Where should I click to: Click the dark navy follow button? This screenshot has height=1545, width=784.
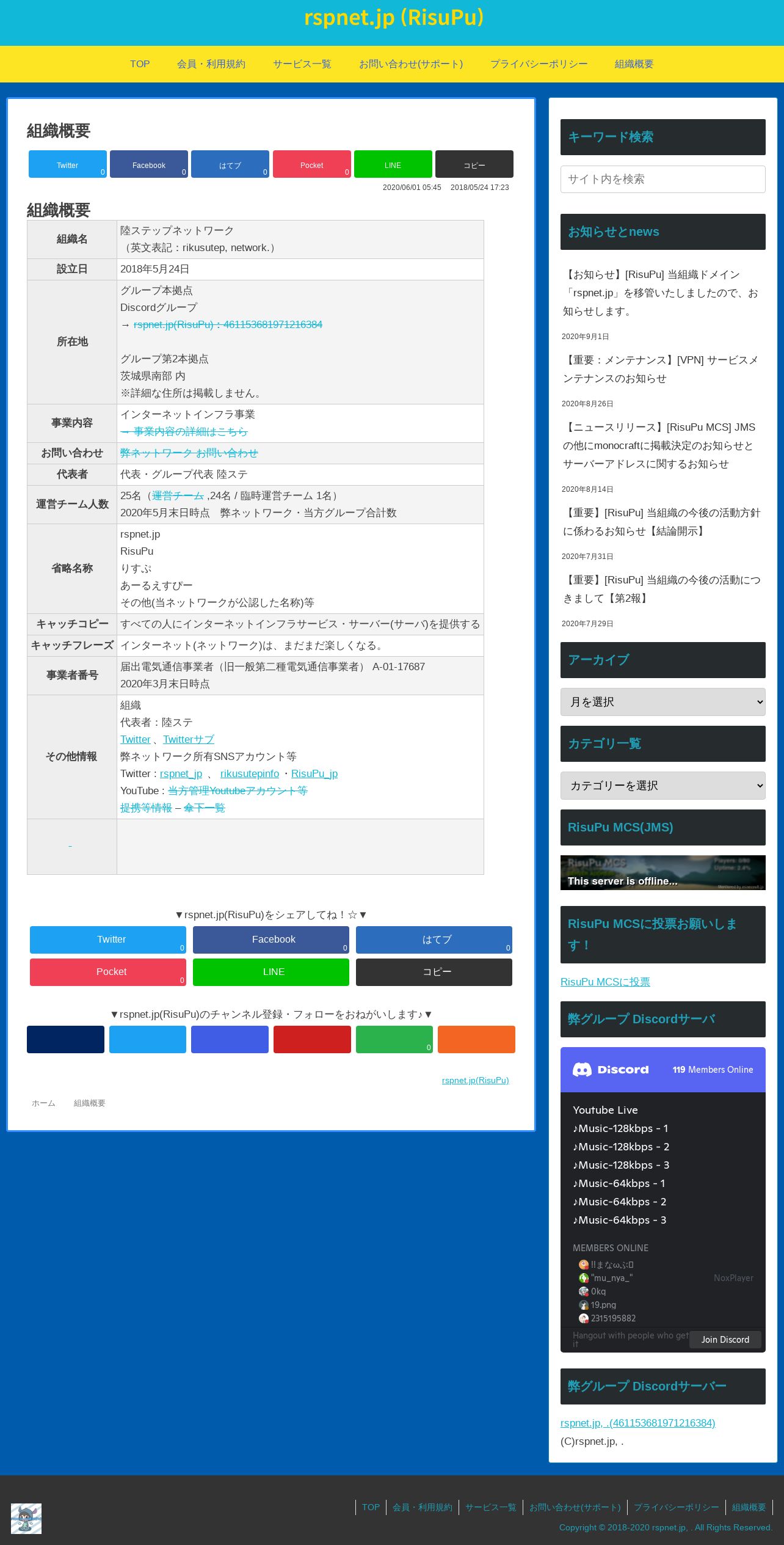pos(65,1039)
